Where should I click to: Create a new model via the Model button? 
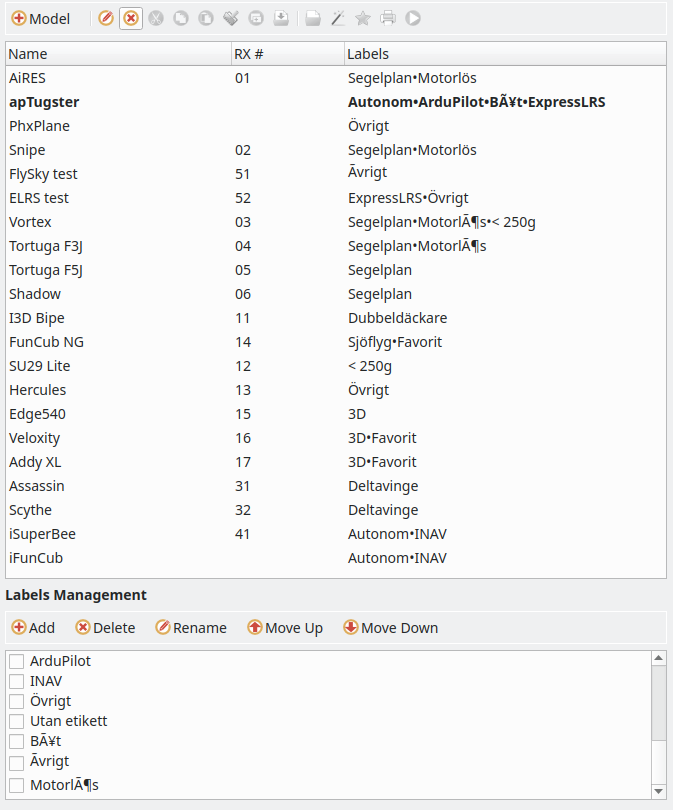point(37,18)
